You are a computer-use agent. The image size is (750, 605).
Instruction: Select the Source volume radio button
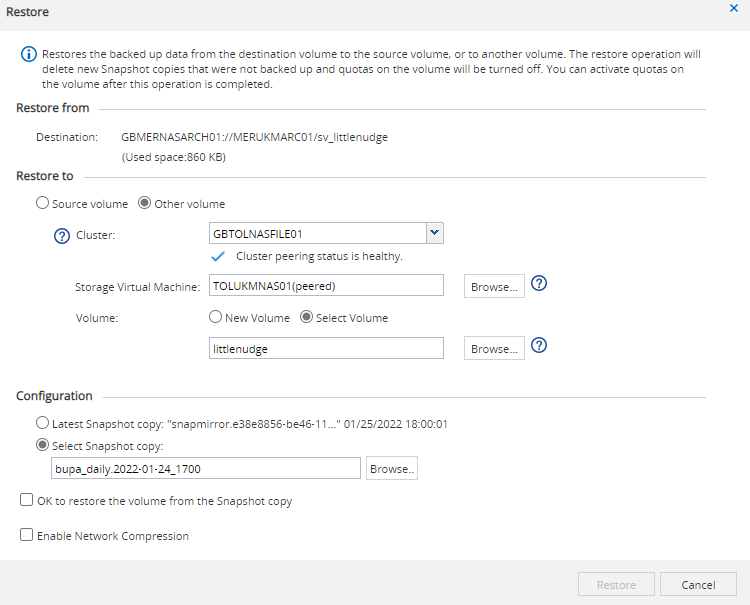point(42,203)
